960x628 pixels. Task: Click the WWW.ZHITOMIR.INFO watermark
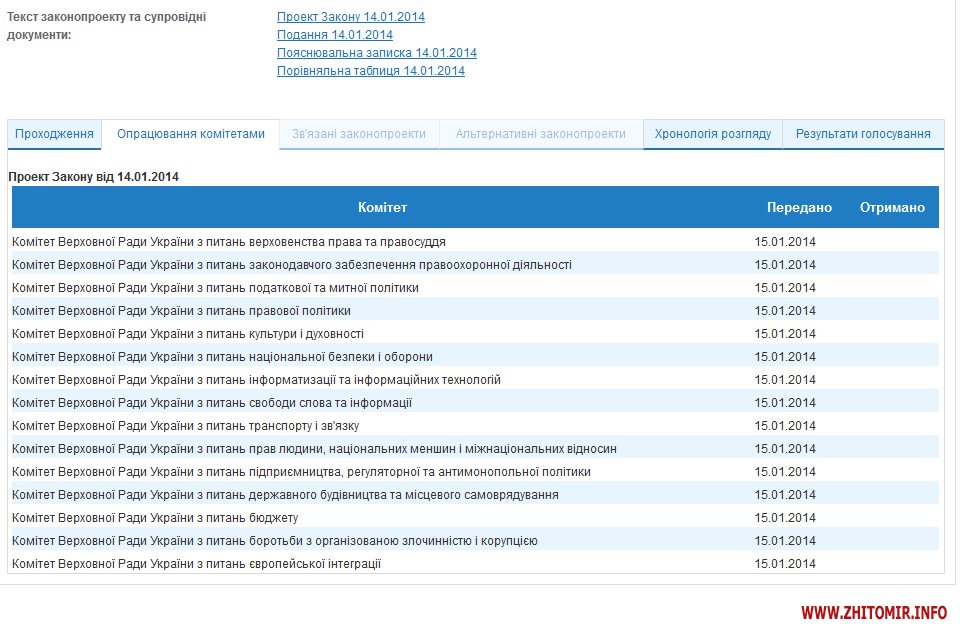coord(874,611)
